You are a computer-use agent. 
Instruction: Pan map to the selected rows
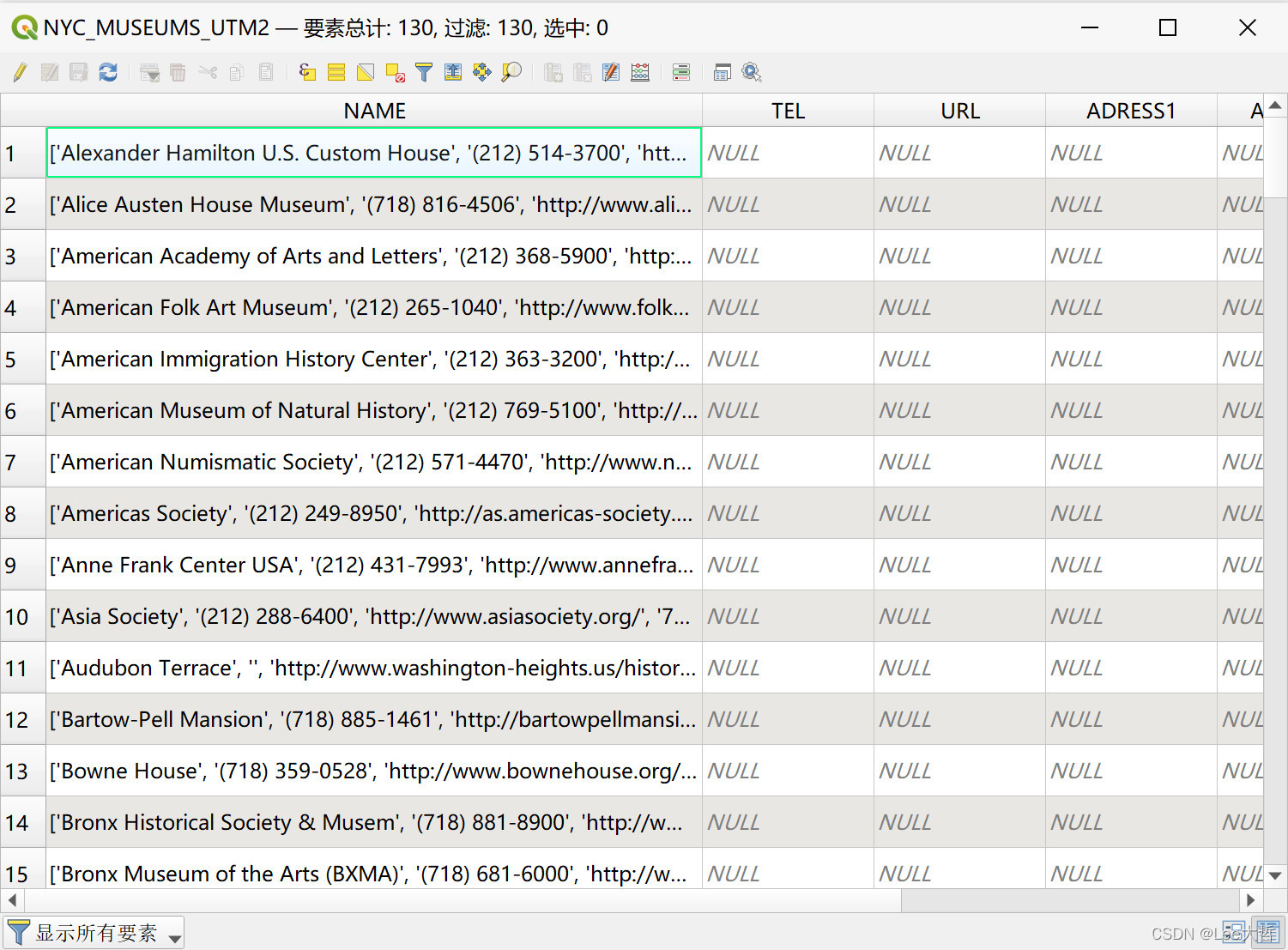coord(482,72)
